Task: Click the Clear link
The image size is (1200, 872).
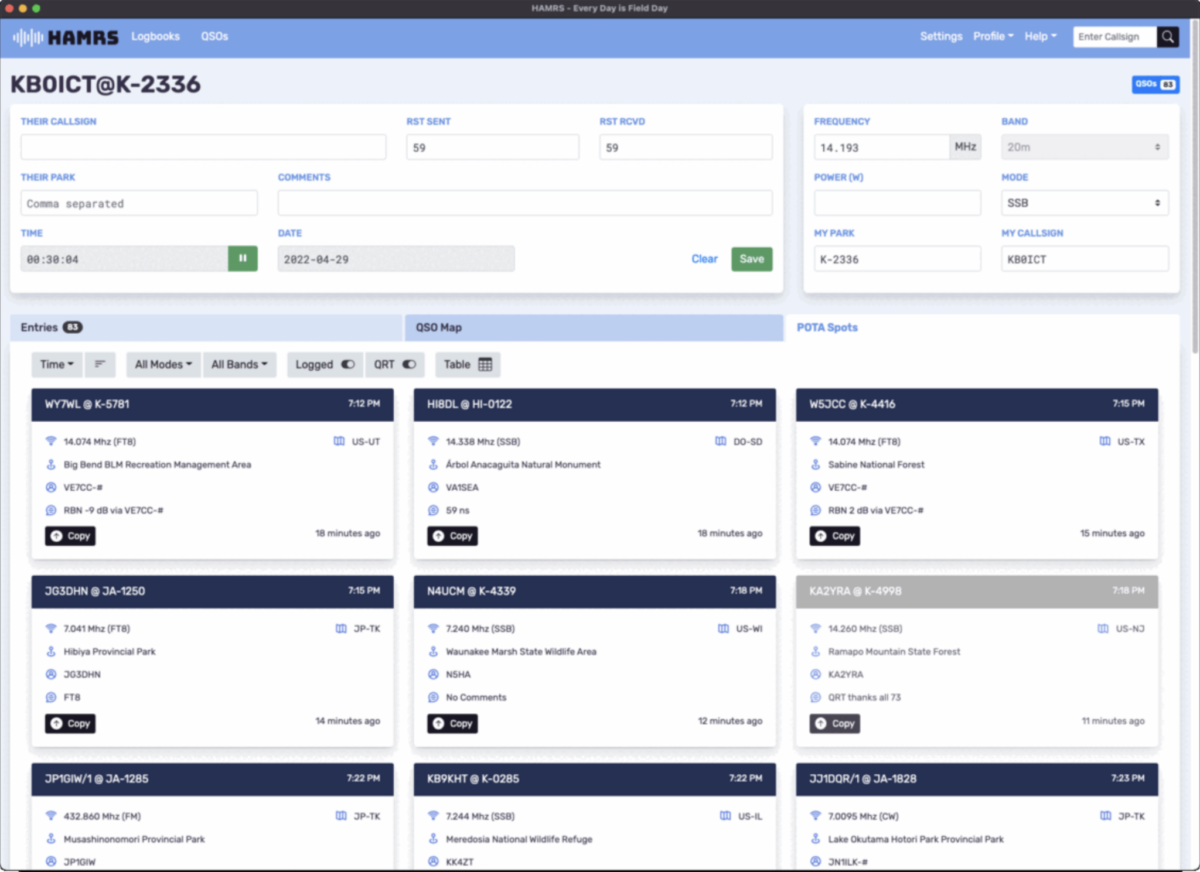Action: coord(704,259)
